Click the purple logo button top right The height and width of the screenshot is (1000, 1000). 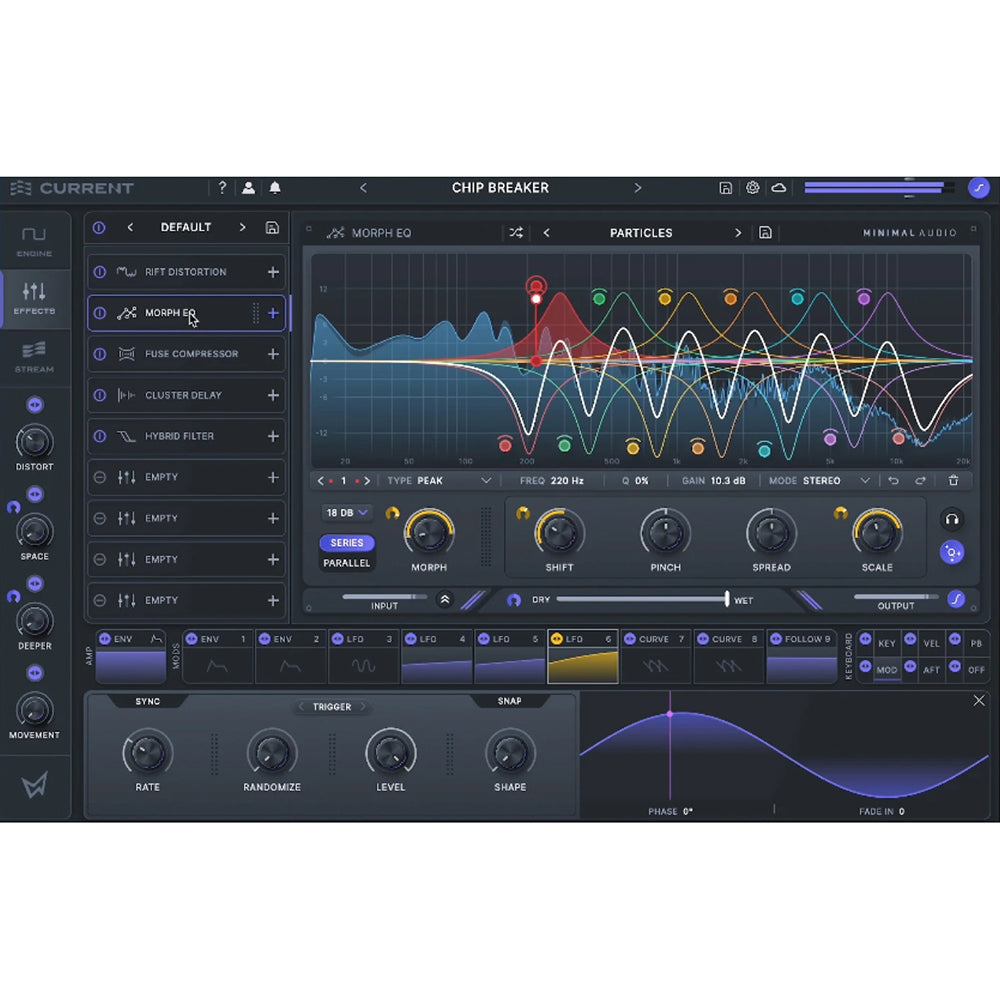coord(978,188)
